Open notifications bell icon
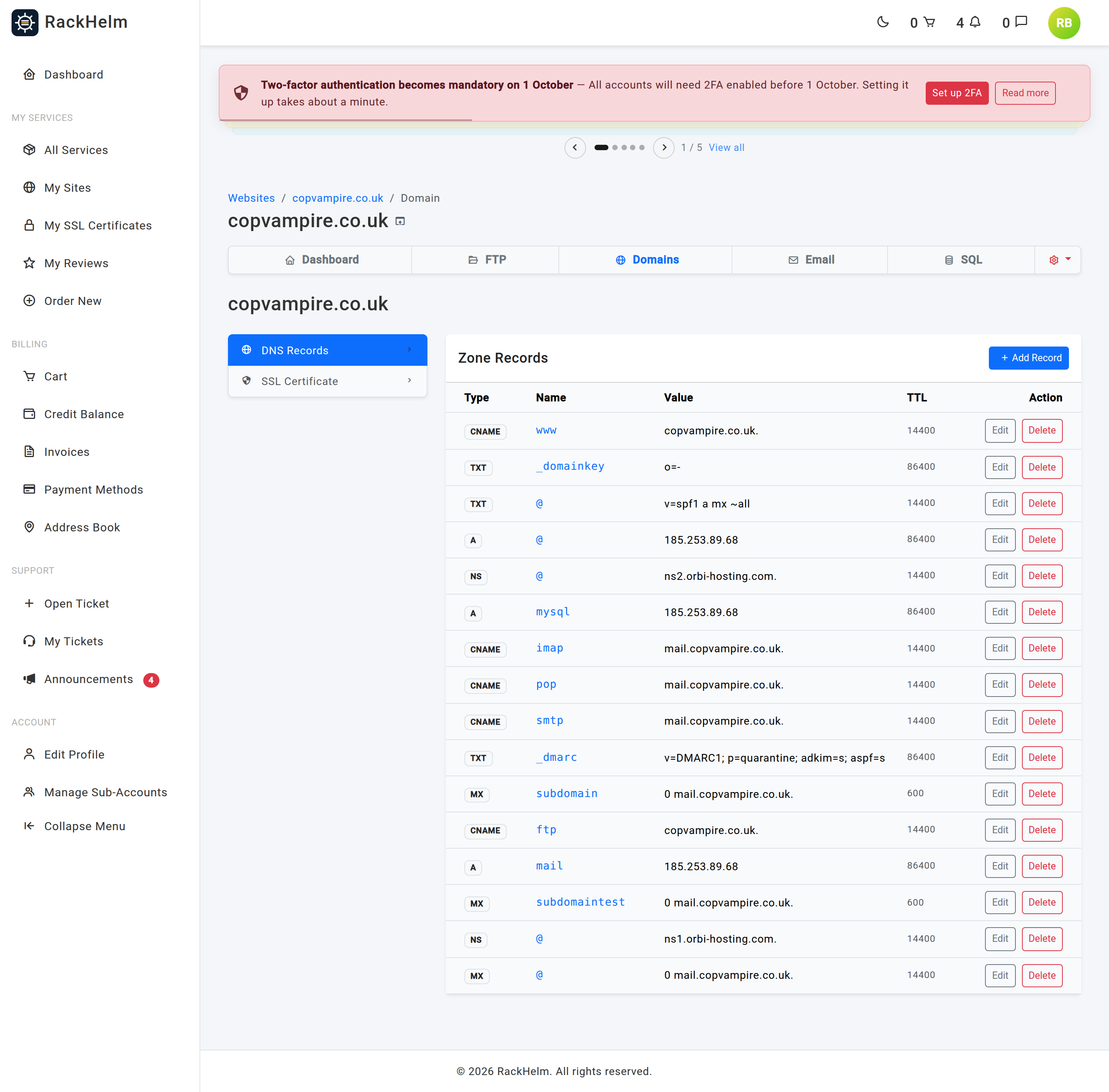This screenshot has width=1109, height=1092. [975, 22]
